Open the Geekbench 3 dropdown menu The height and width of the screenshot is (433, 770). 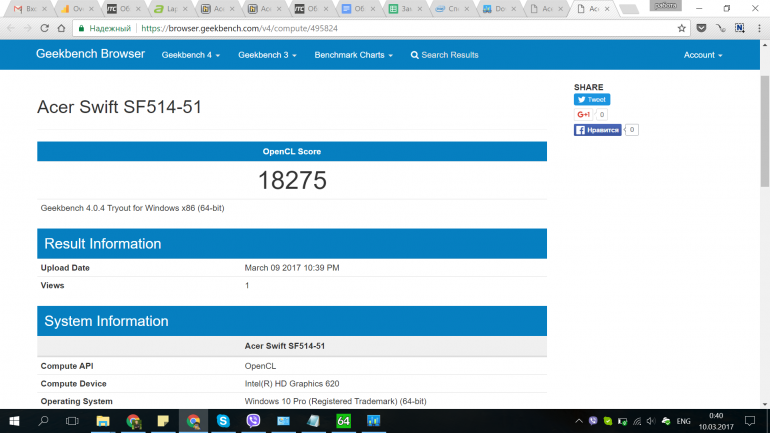click(x=267, y=55)
